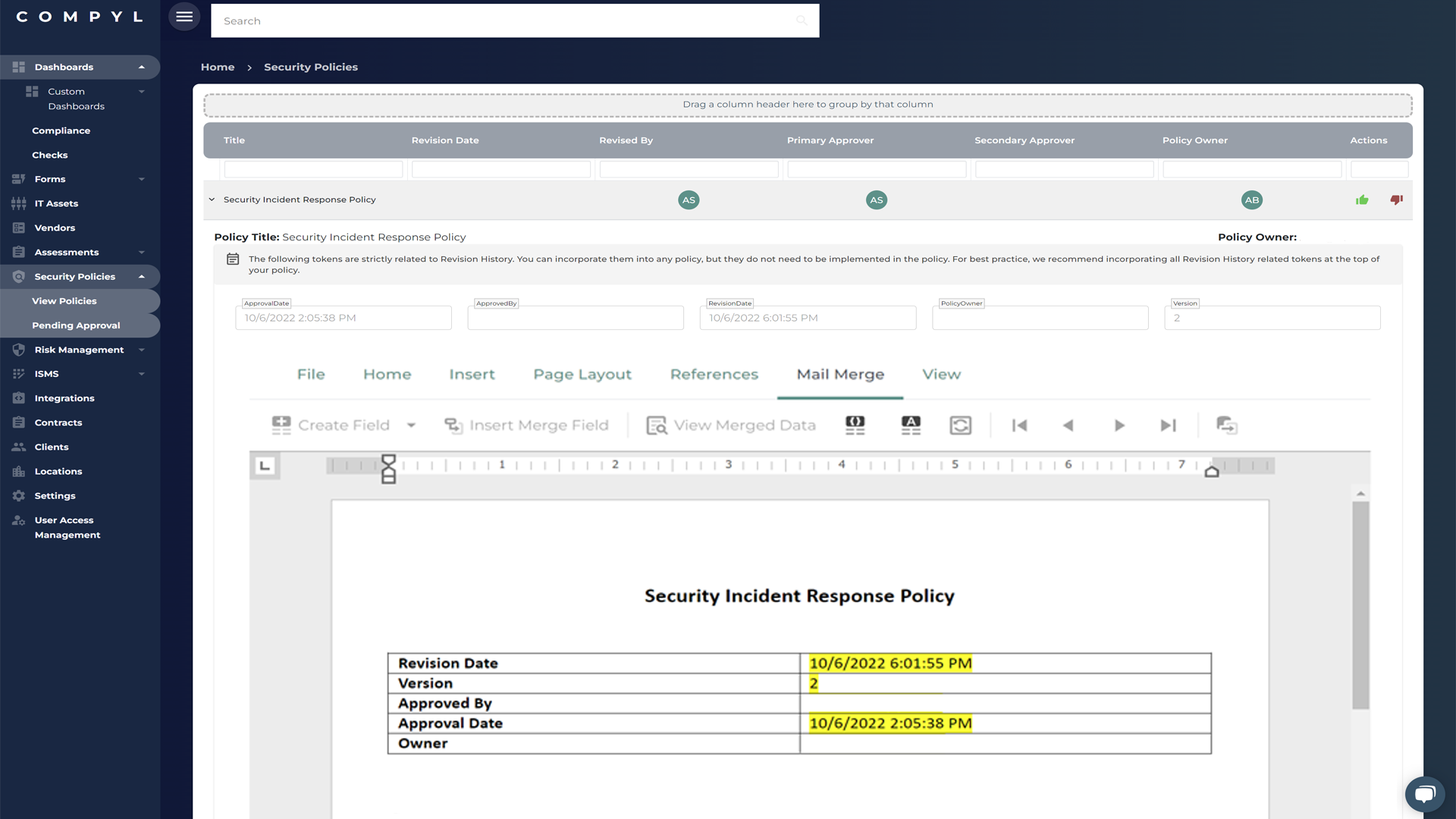
Task: Open the References tab in the editor
Action: point(714,374)
